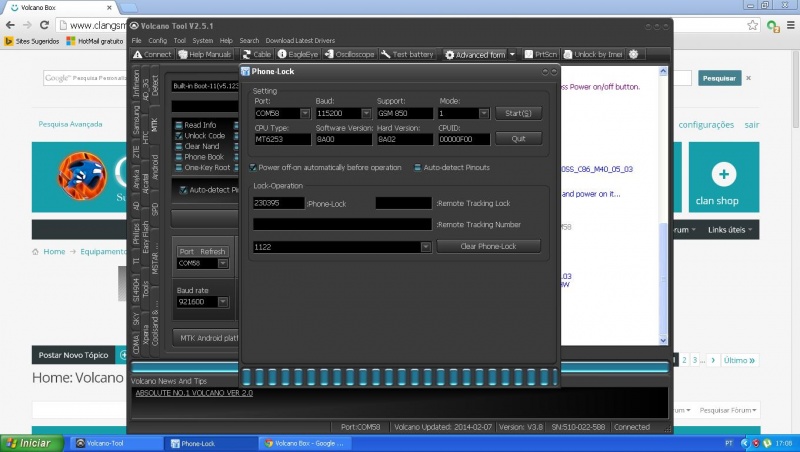
Task: Click the Phone-Lock progress bar
Action: pyautogui.click(x=399, y=376)
